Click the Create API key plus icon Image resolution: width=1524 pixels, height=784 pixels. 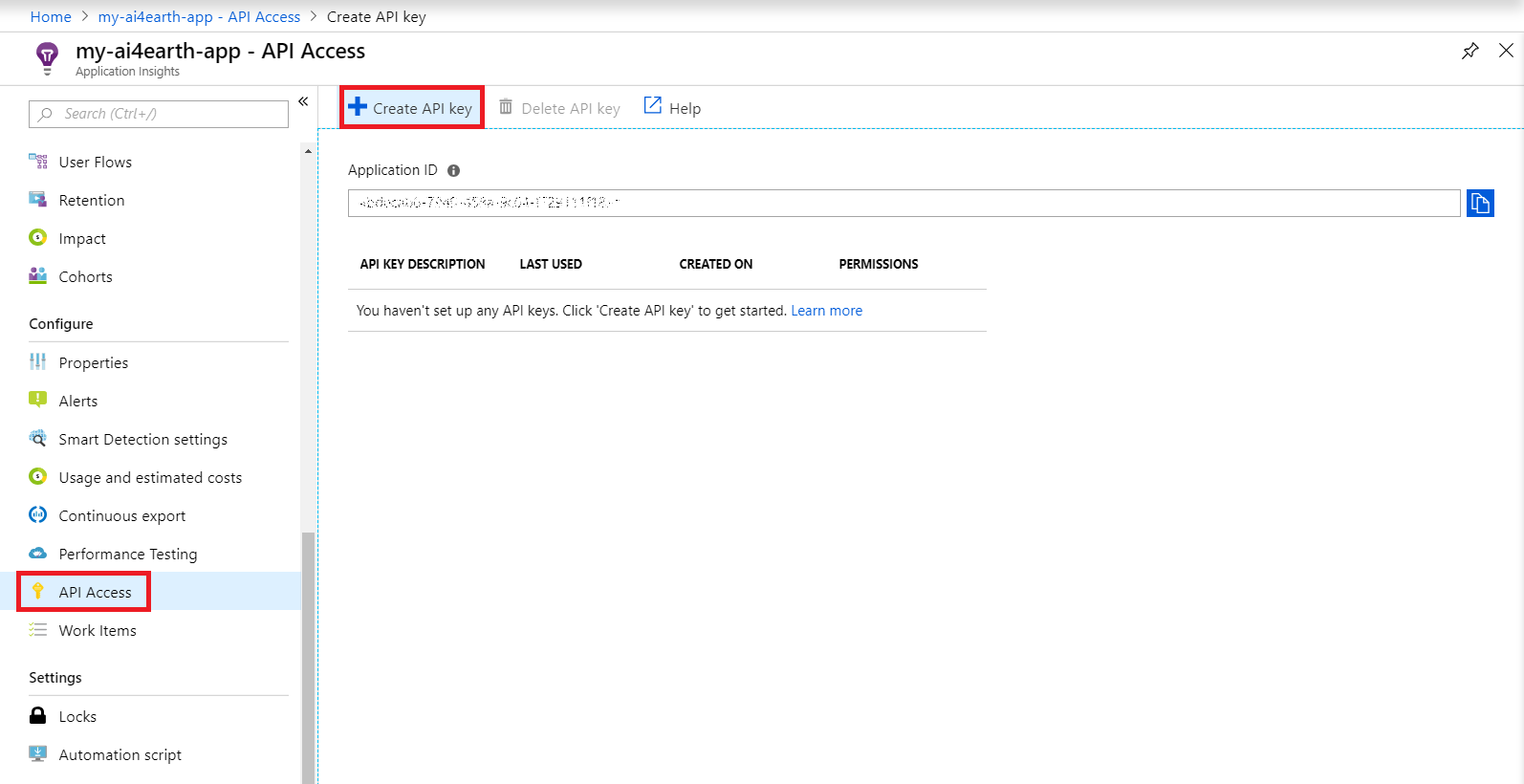pos(358,107)
